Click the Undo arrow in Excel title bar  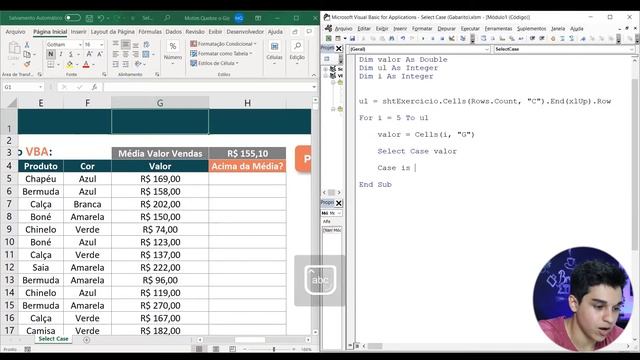101,18
